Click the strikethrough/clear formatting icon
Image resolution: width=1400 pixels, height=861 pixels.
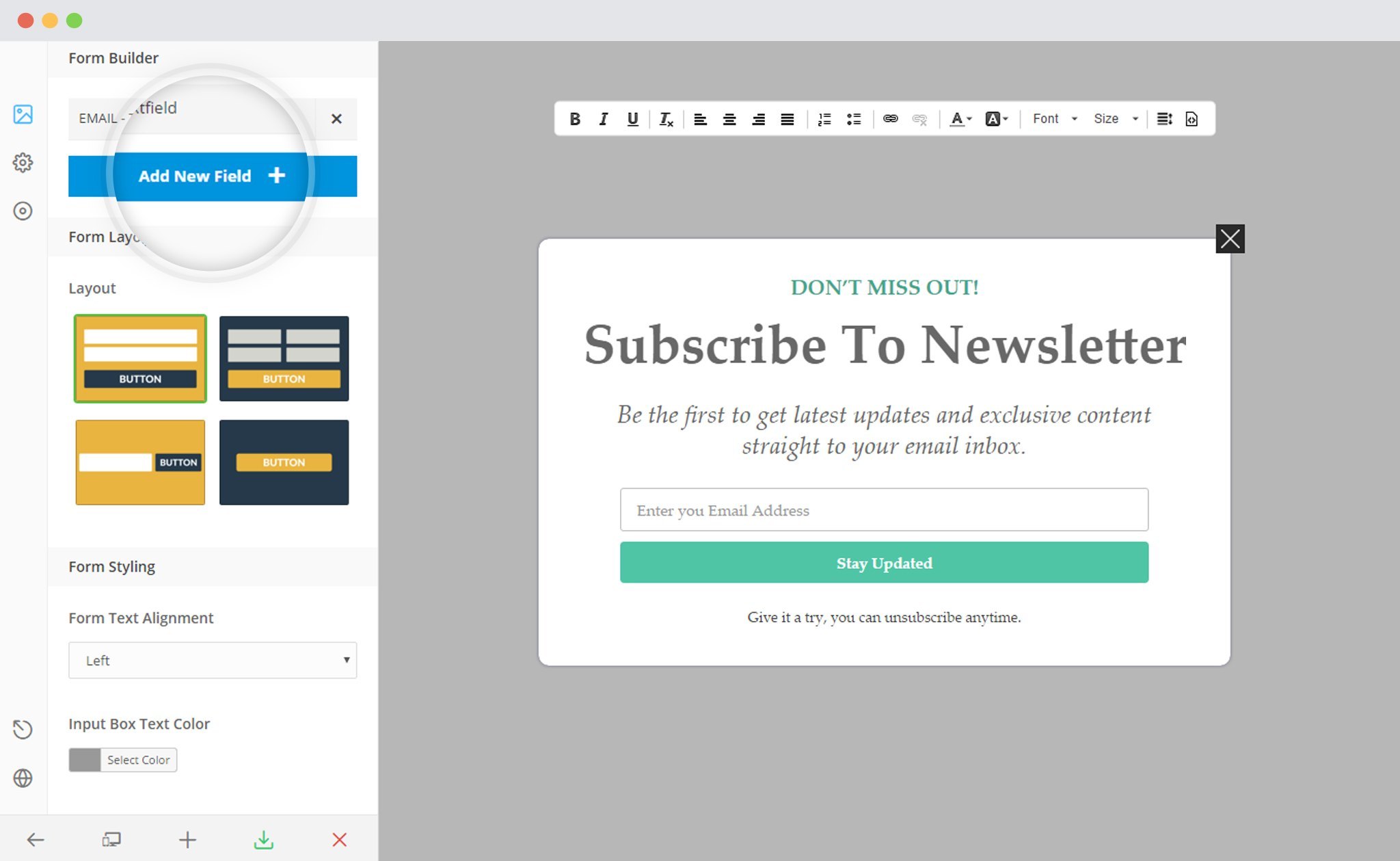[x=665, y=119]
